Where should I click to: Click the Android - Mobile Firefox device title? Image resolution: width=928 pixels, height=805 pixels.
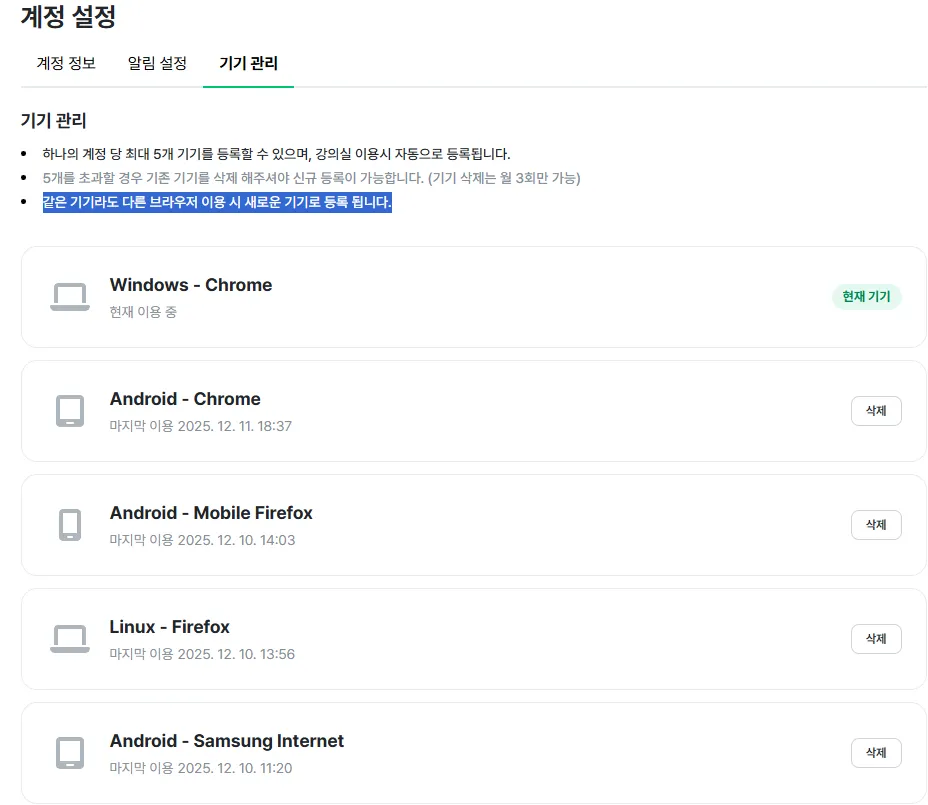click(x=211, y=513)
